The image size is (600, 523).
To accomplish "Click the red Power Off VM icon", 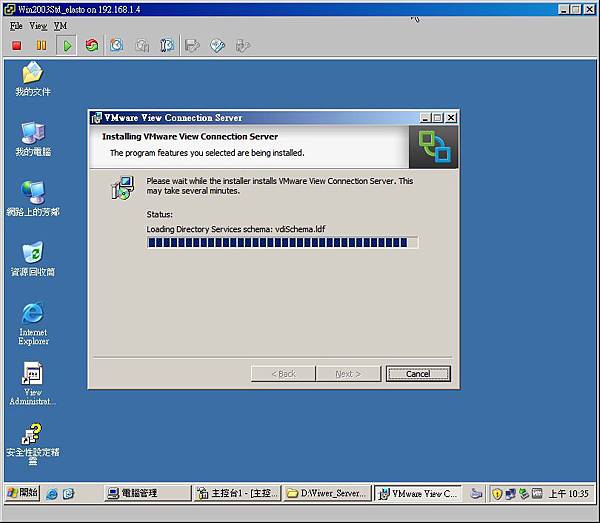I will click(16, 46).
